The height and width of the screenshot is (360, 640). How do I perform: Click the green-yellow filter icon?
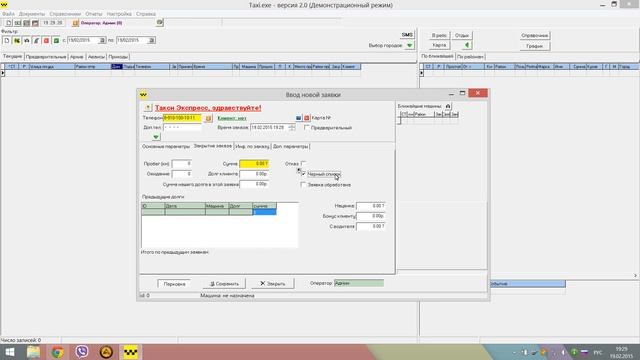(x=17, y=40)
